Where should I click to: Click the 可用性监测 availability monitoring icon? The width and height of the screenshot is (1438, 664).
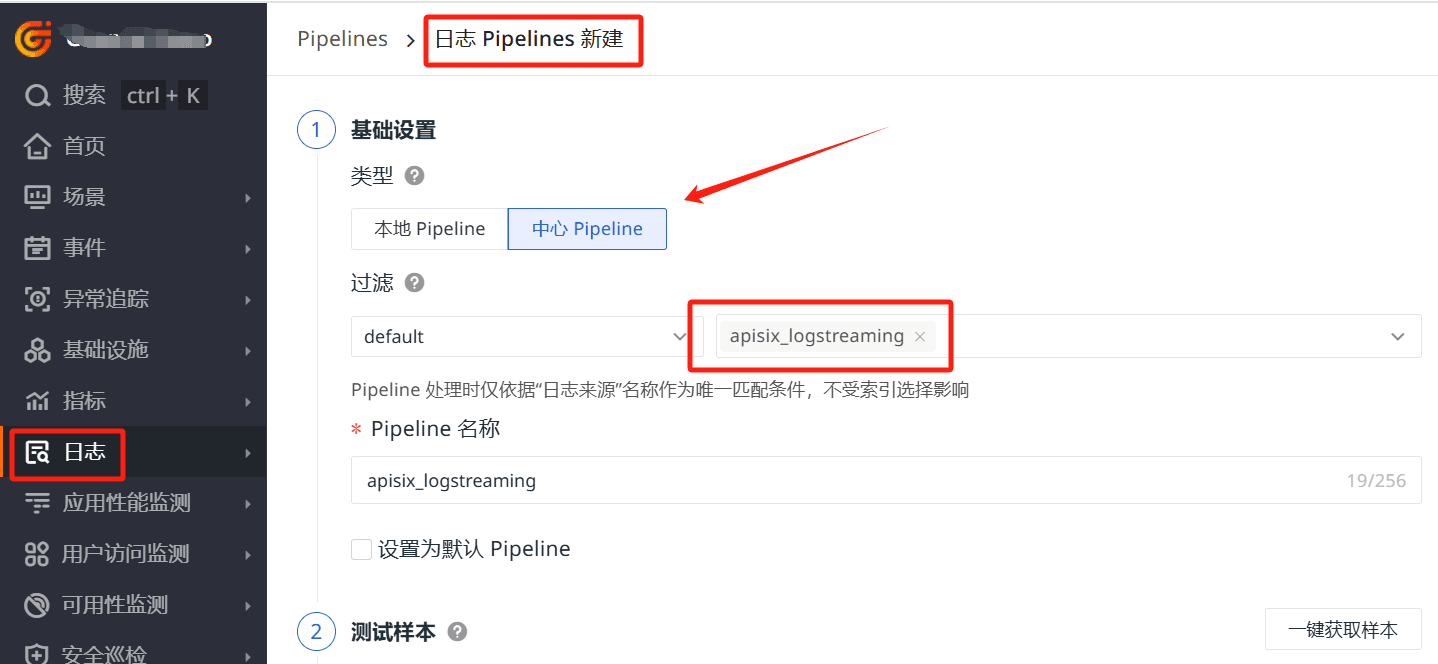(37, 605)
